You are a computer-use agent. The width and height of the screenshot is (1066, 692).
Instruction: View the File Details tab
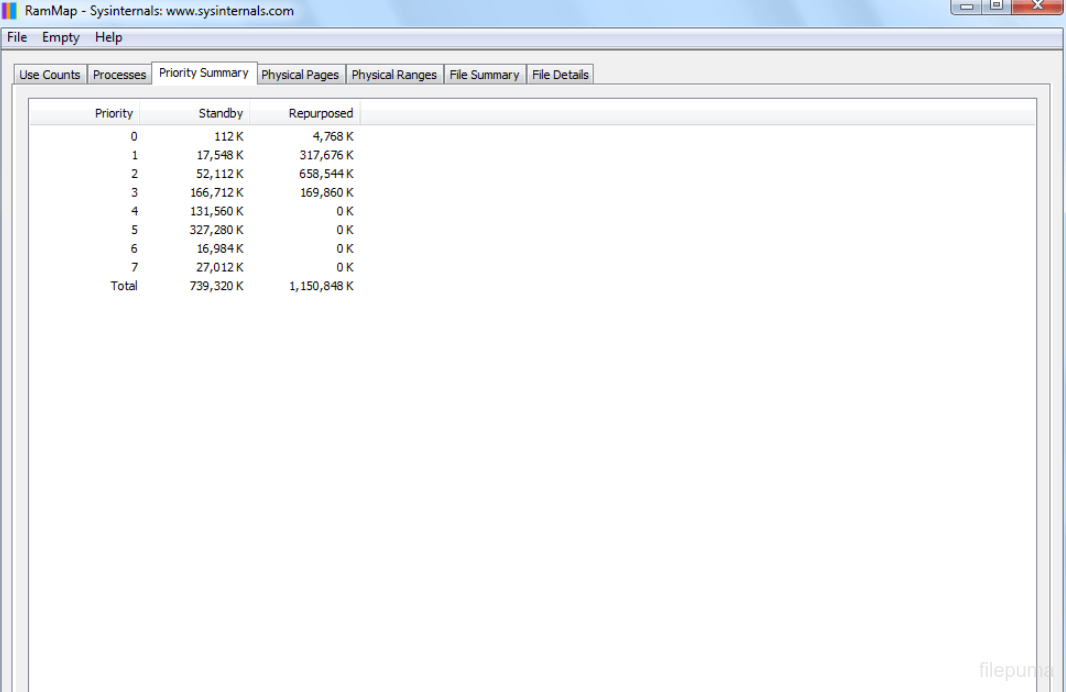pyautogui.click(x=560, y=75)
